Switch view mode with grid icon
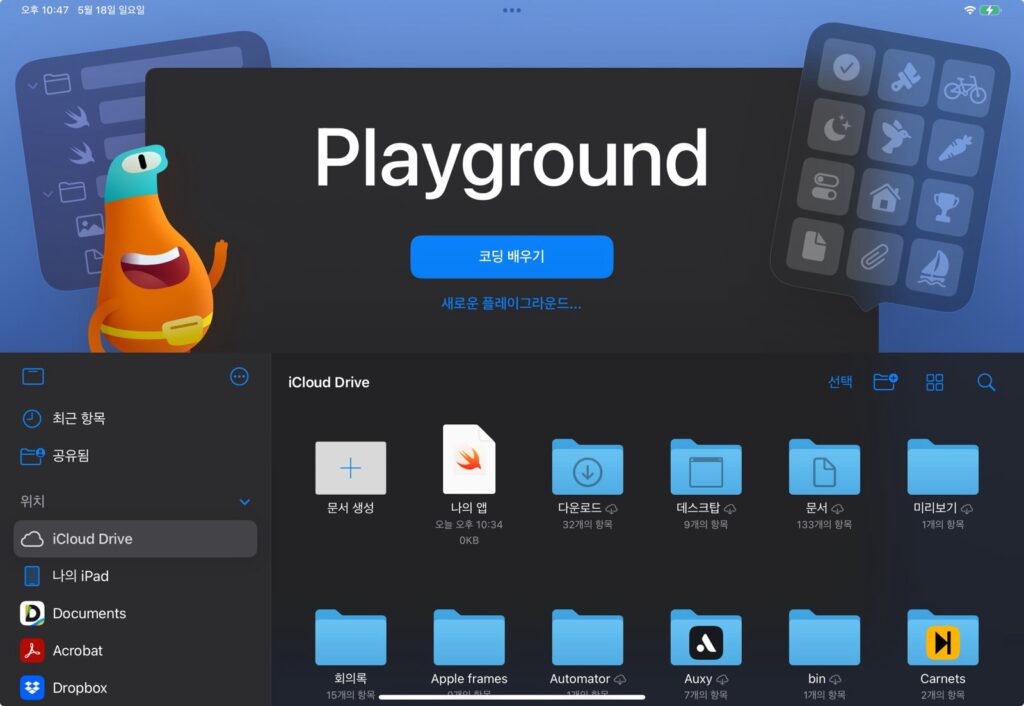Viewport: 1024px width, 706px height. click(x=935, y=382)
